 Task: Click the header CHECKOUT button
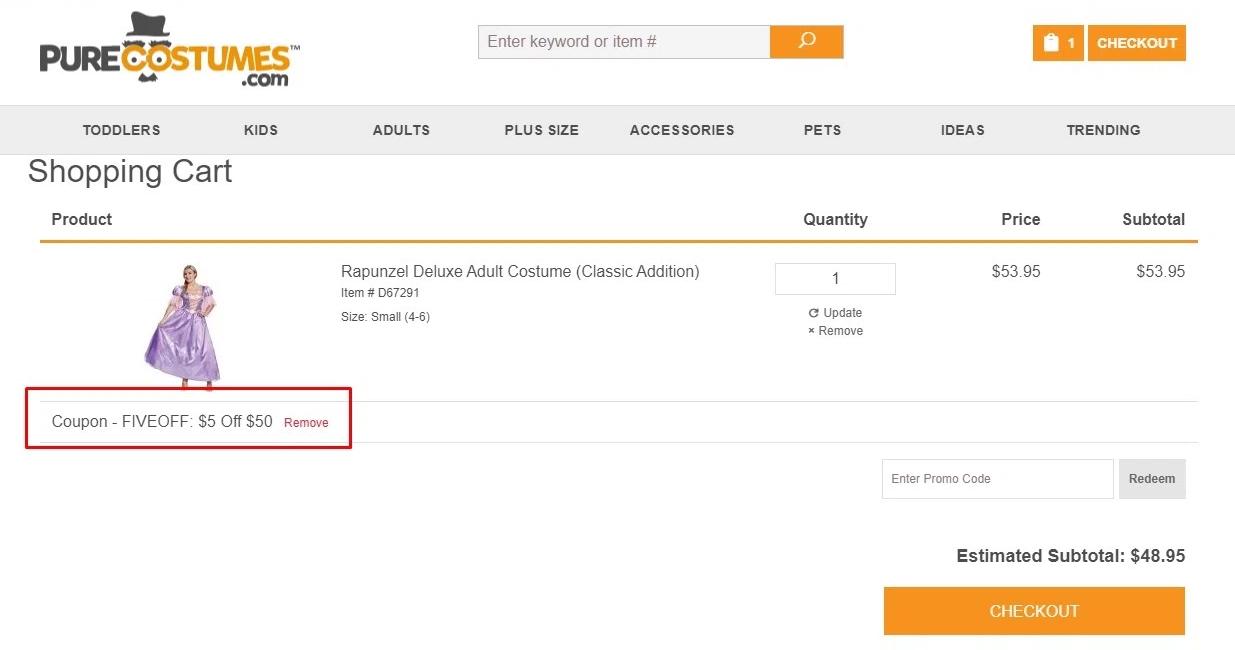pos(1137,43)
